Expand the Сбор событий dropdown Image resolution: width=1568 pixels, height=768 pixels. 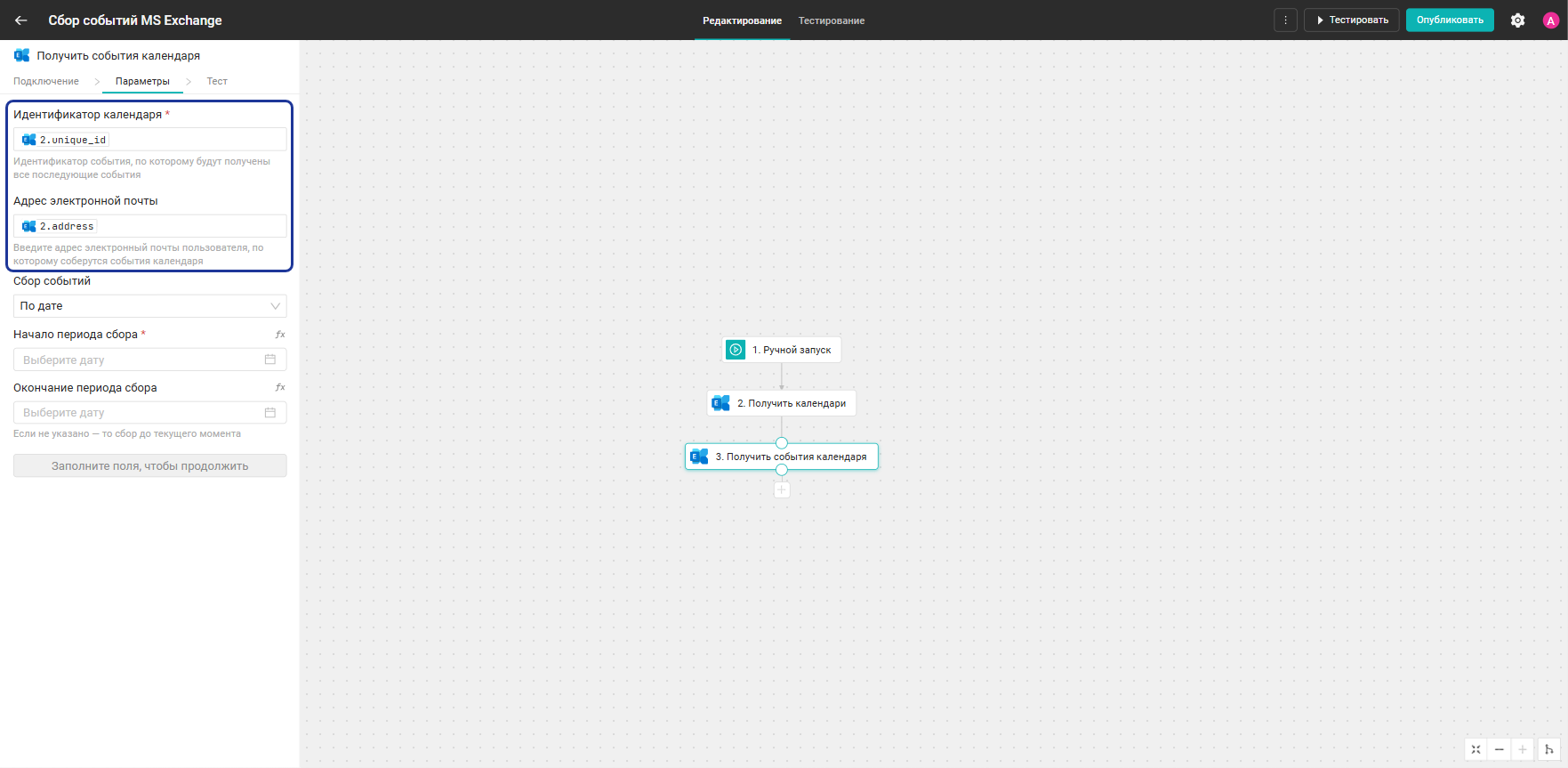150,306
